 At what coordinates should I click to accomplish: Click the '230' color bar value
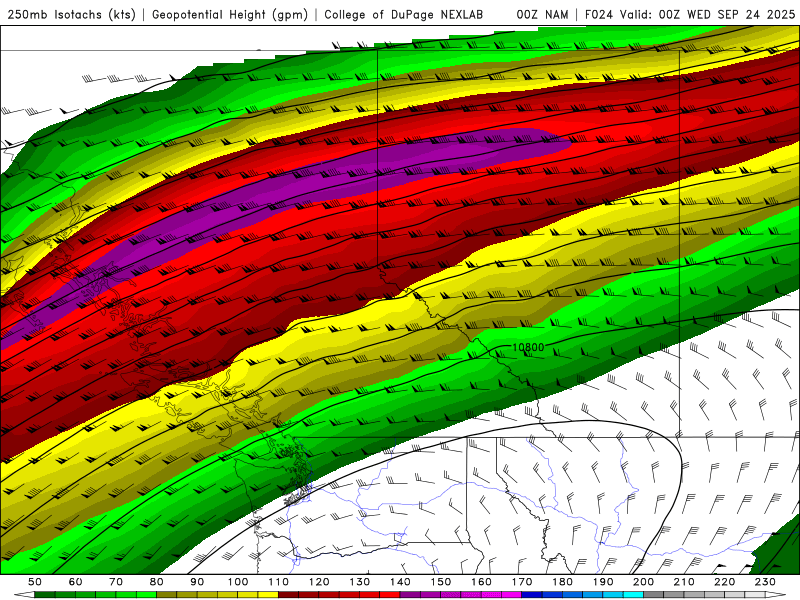(765, 582)
